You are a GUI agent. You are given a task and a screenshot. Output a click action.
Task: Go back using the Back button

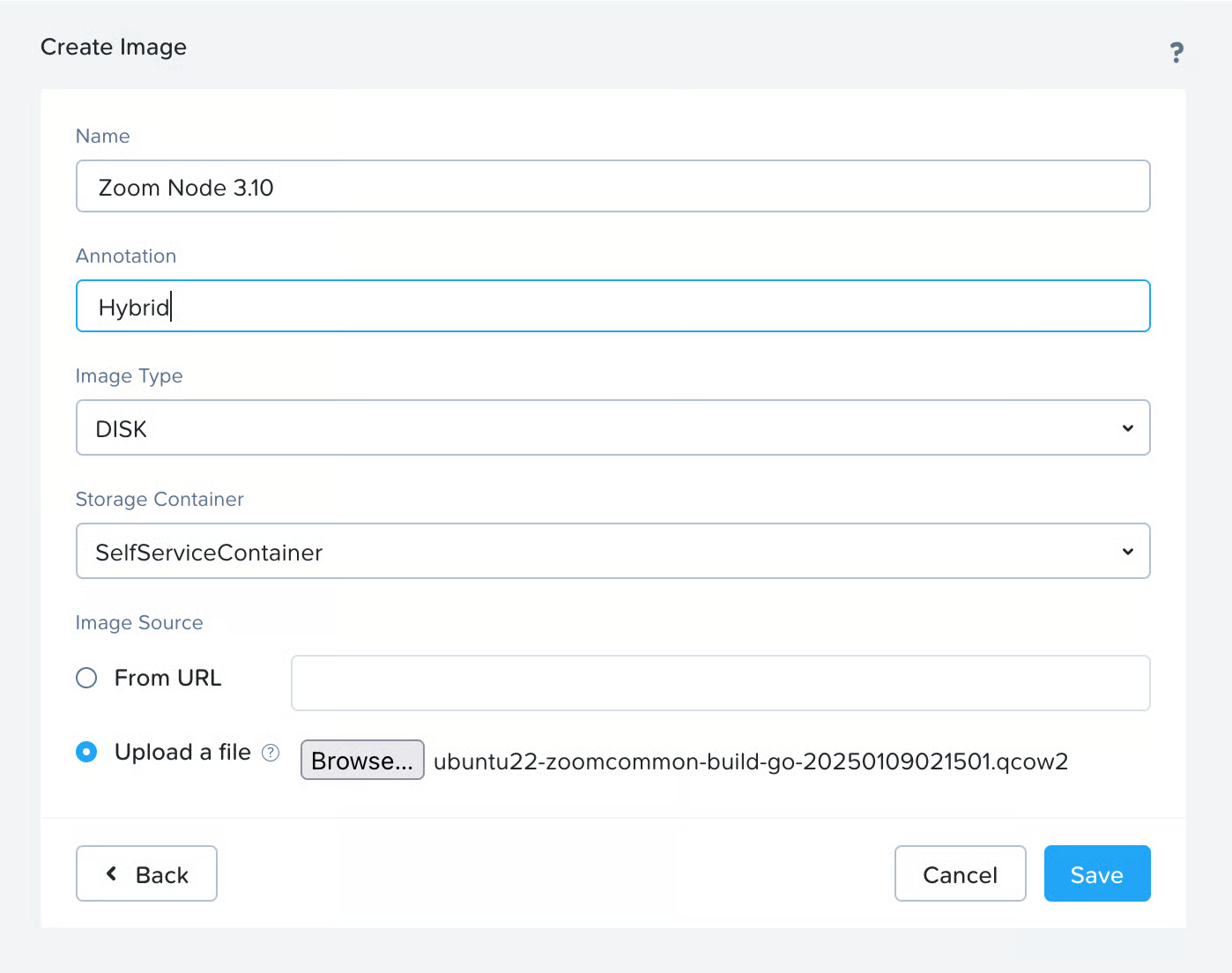click(x=147, y=874)
